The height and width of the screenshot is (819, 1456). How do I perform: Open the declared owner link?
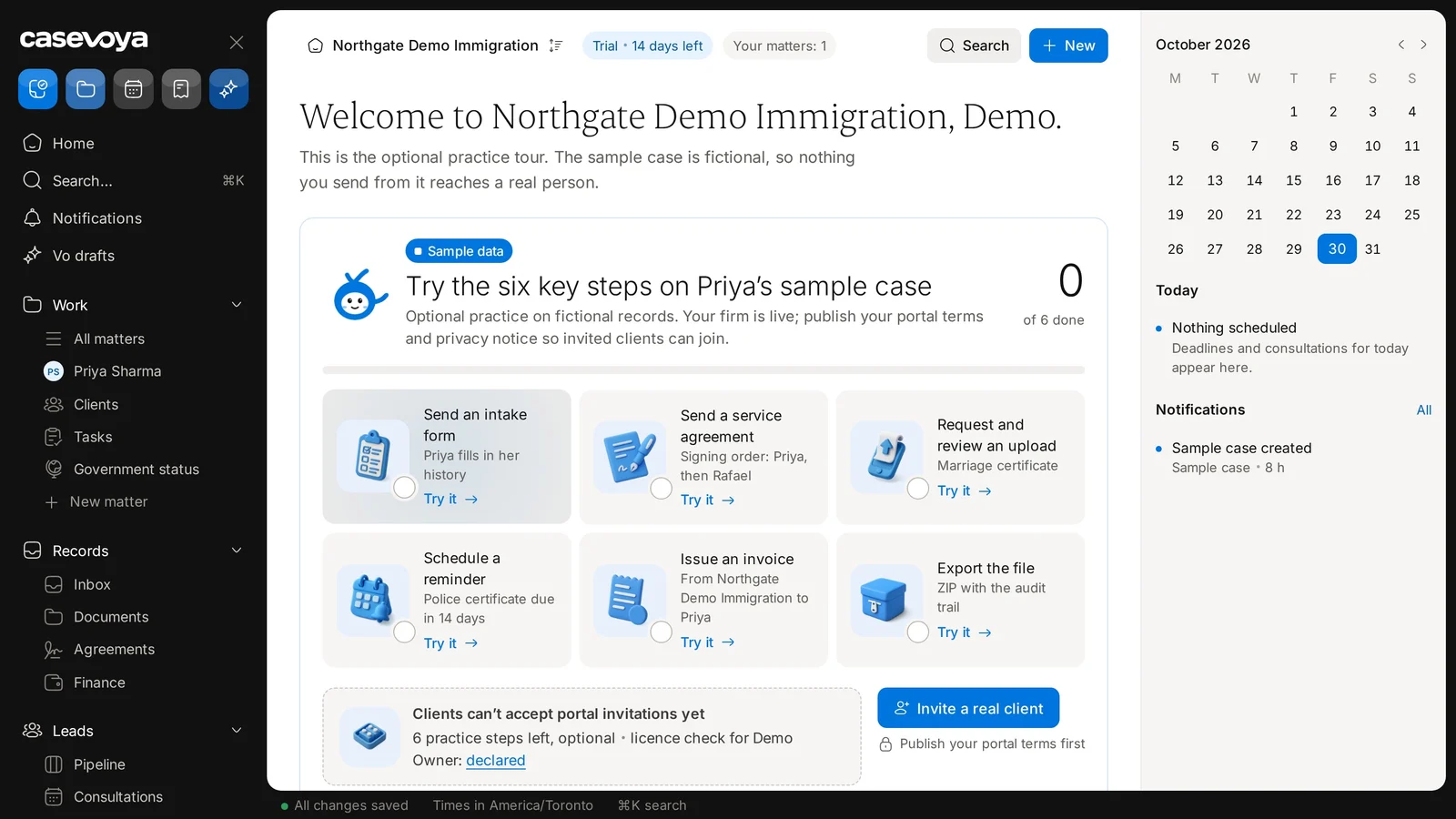pyautogui.click(x=496, y=761)
